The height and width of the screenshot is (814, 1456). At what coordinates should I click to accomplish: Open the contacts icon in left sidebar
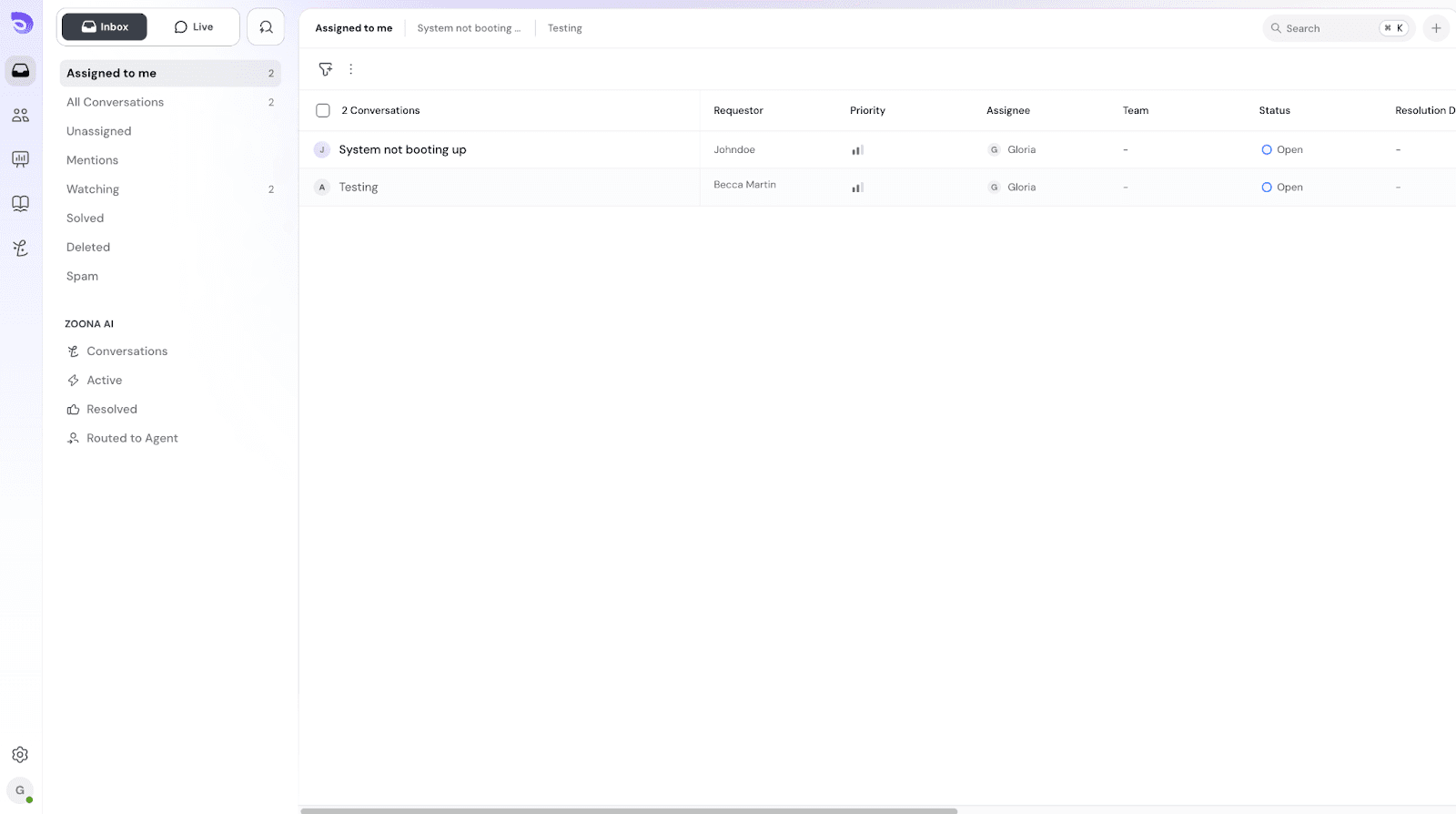pyautogui.click(x=20, y=116)
